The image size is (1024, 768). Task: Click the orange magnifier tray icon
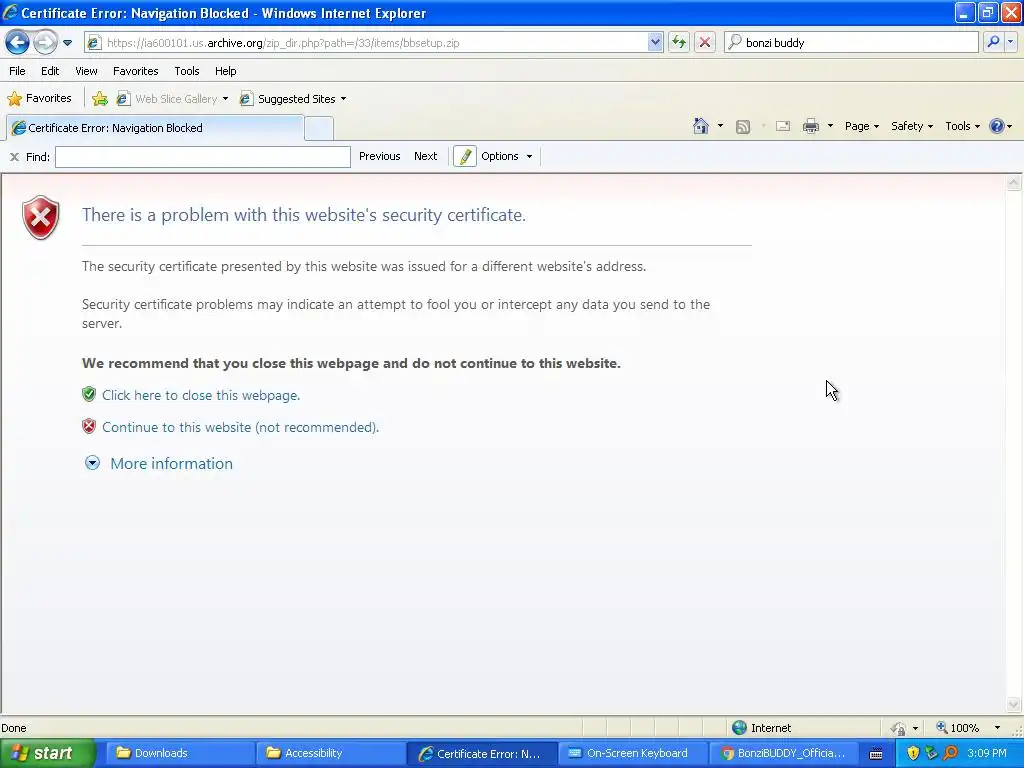pos(950,753)
